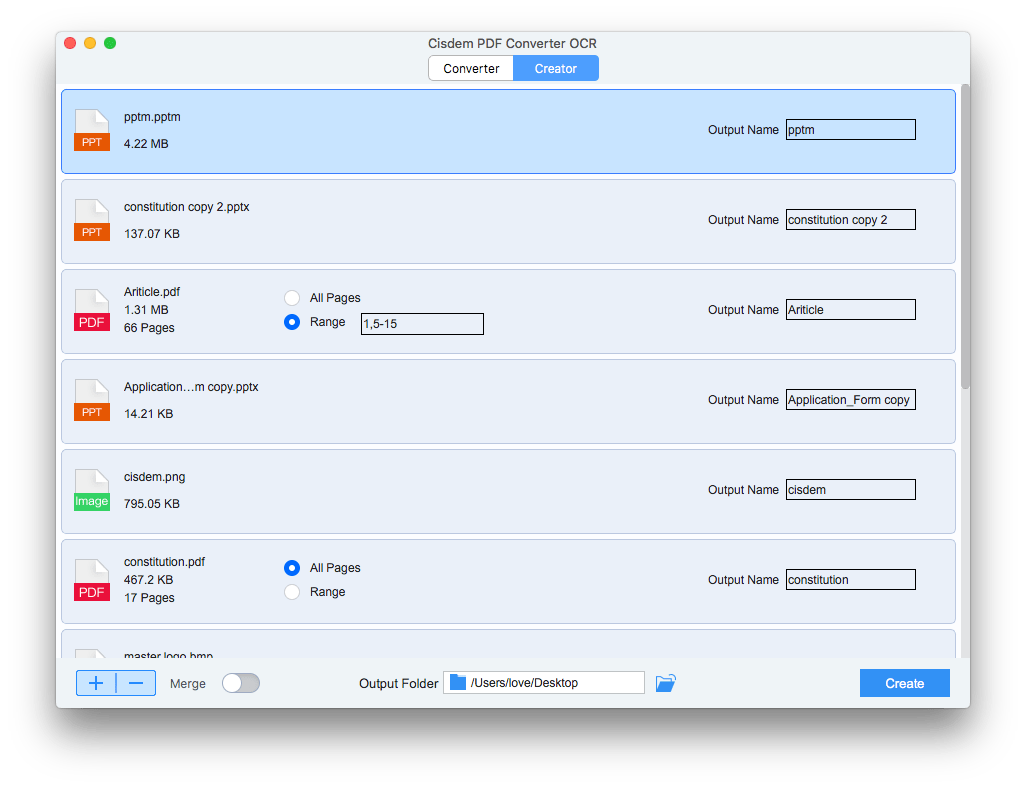This screenshot has height=788, width=1026.
Task: Edit the Output Name field for cisdem
Action: point(851,490)
